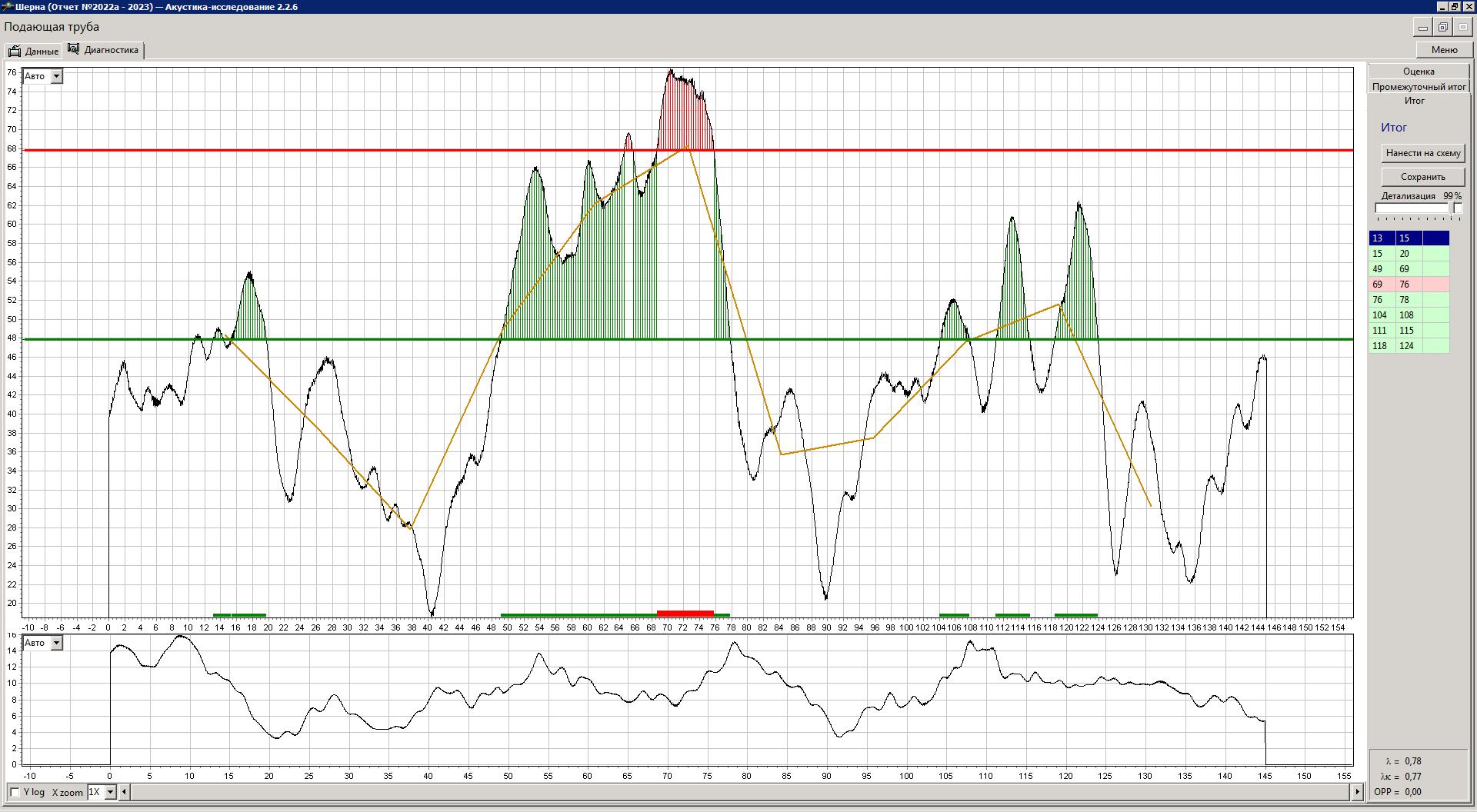Screen dimensions: 1477x812
Task: Click the Диагностика tab magnifier icon
Action: click(x=74, y=49)
